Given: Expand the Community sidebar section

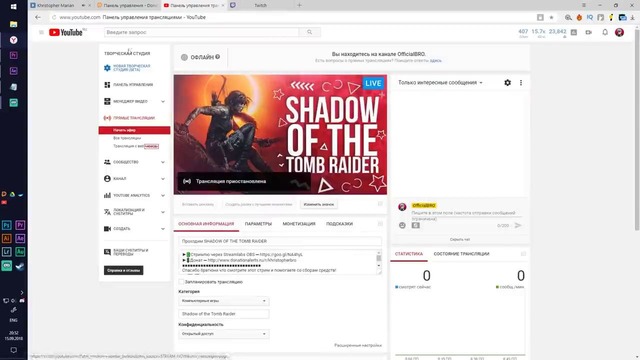Looking at the screenshot, I should [163, 162].
